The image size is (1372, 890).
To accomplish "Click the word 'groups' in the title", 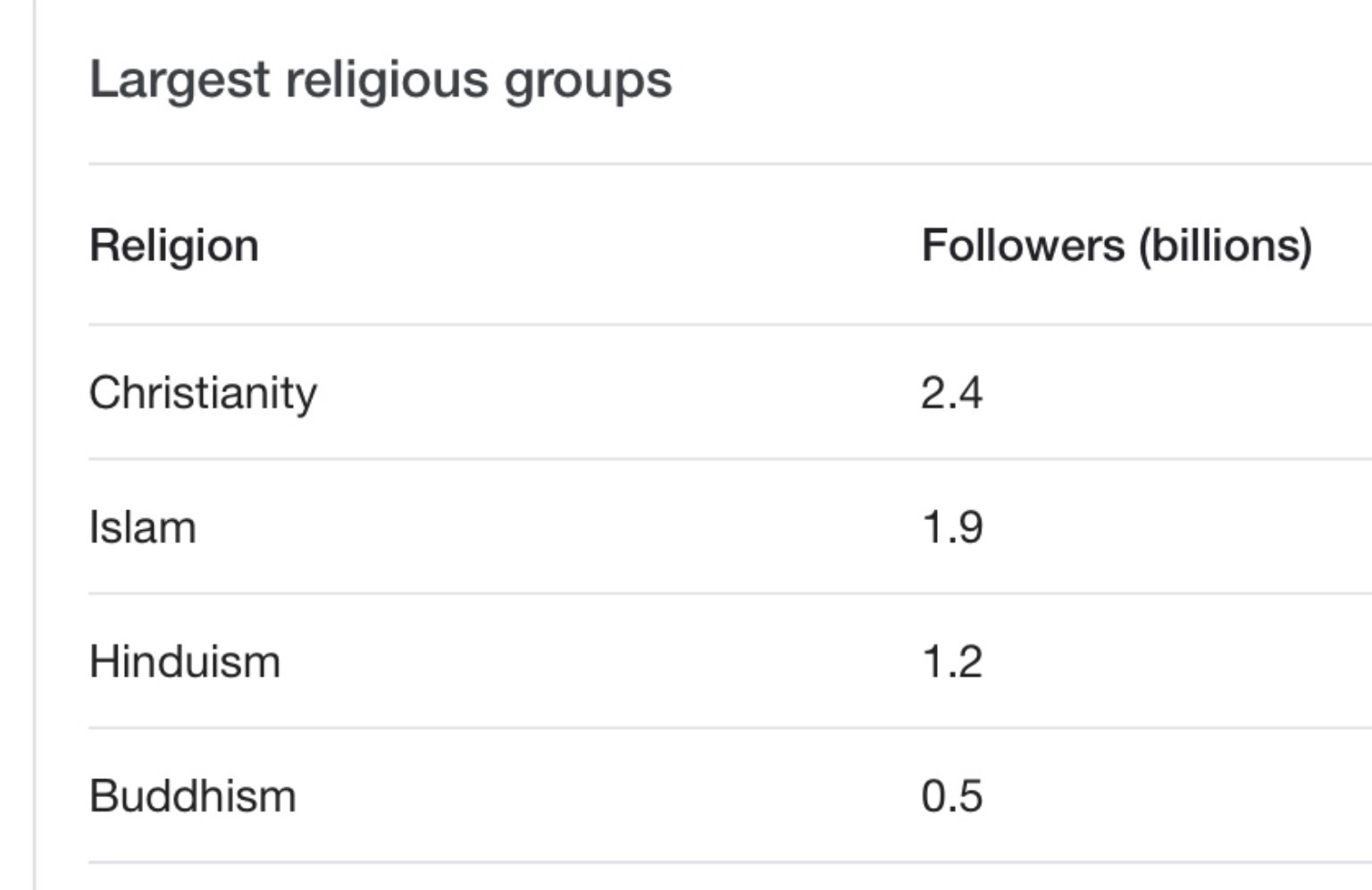I will click(x=588, y=81).
